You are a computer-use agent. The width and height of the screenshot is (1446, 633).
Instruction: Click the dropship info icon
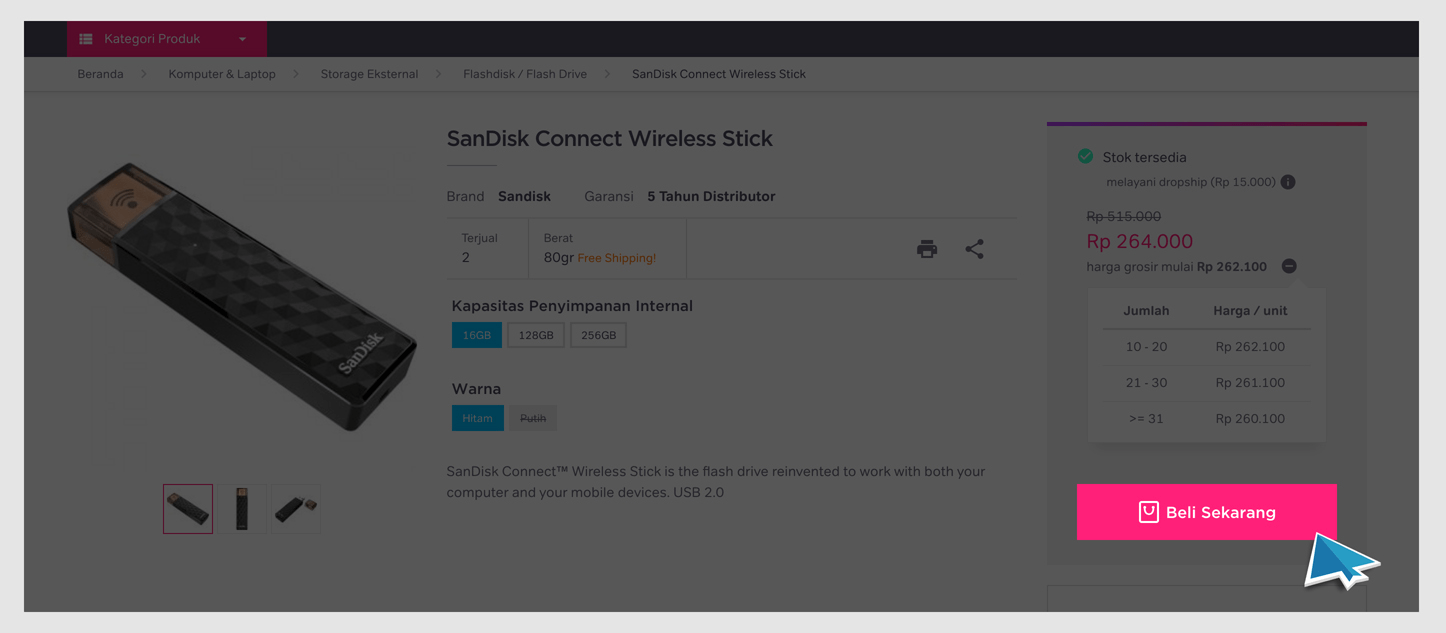pyautogui.click(x=1288, y=182)
